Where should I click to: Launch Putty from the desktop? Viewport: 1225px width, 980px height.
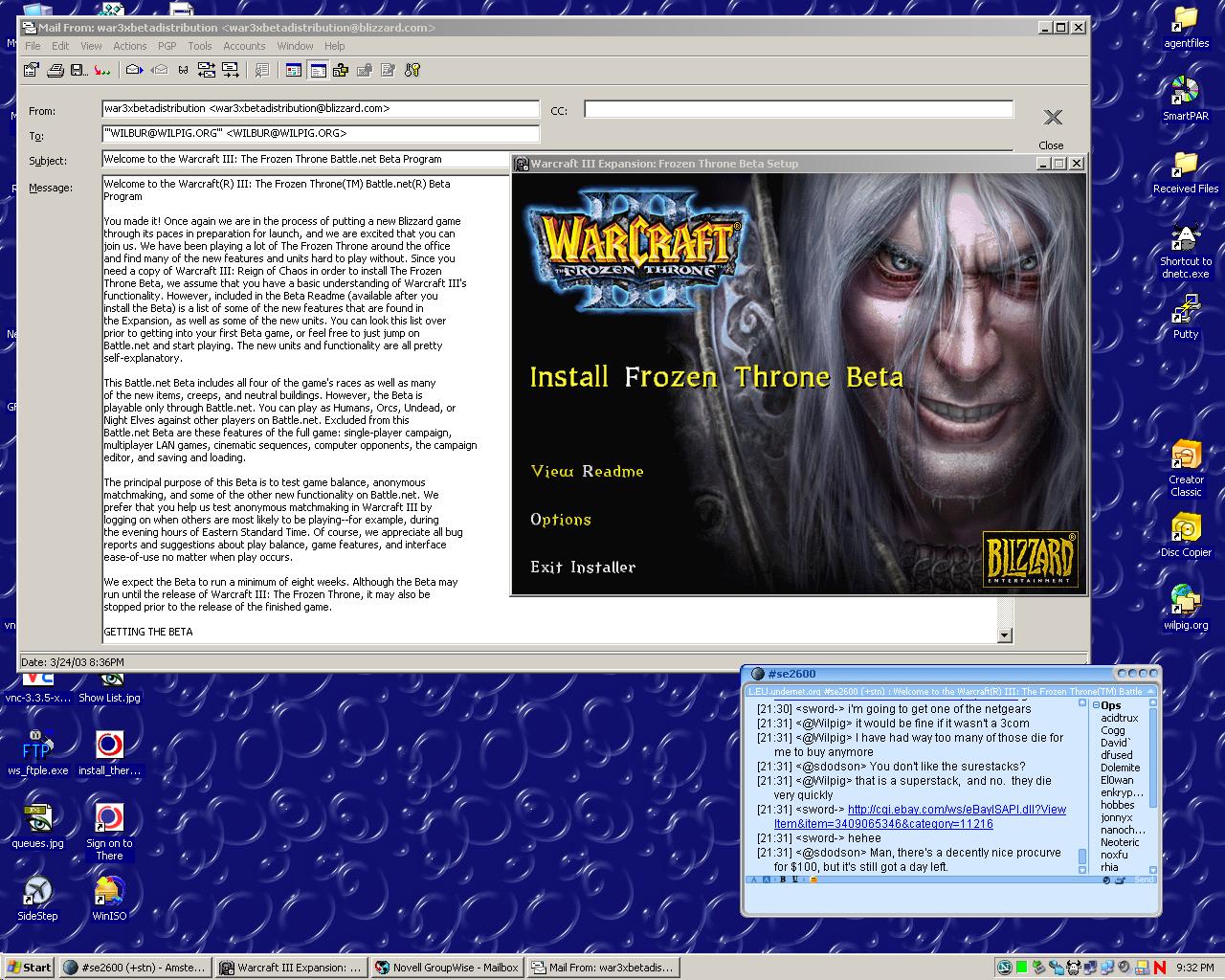pos(1186,318)
